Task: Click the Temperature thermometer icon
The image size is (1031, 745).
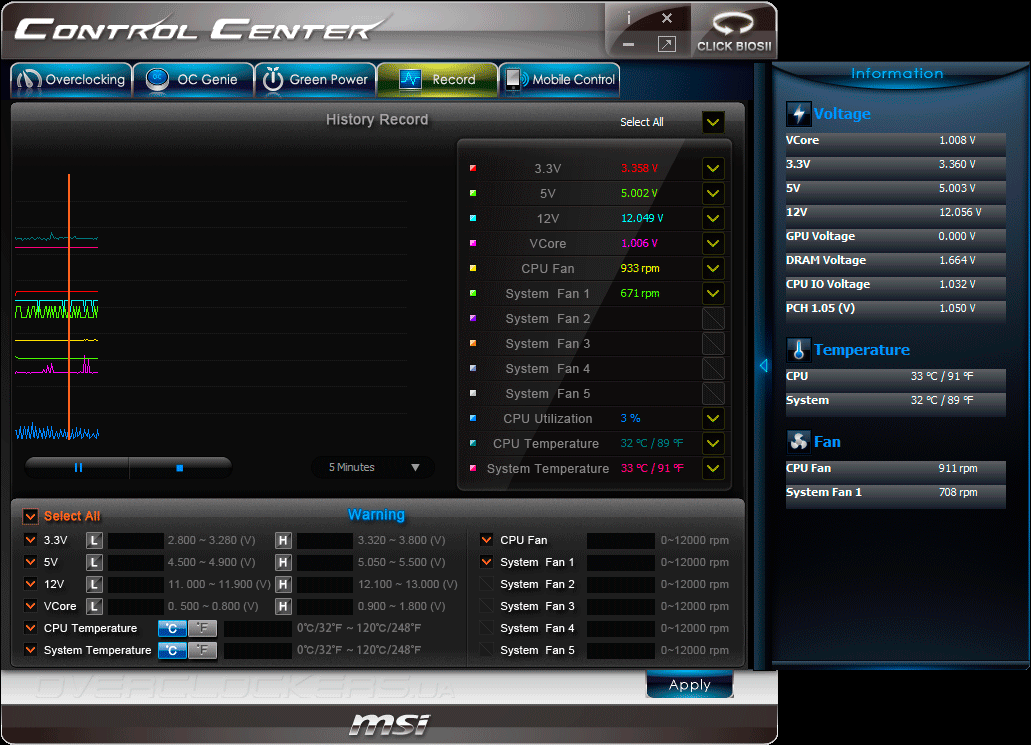Action: point(798,350)
